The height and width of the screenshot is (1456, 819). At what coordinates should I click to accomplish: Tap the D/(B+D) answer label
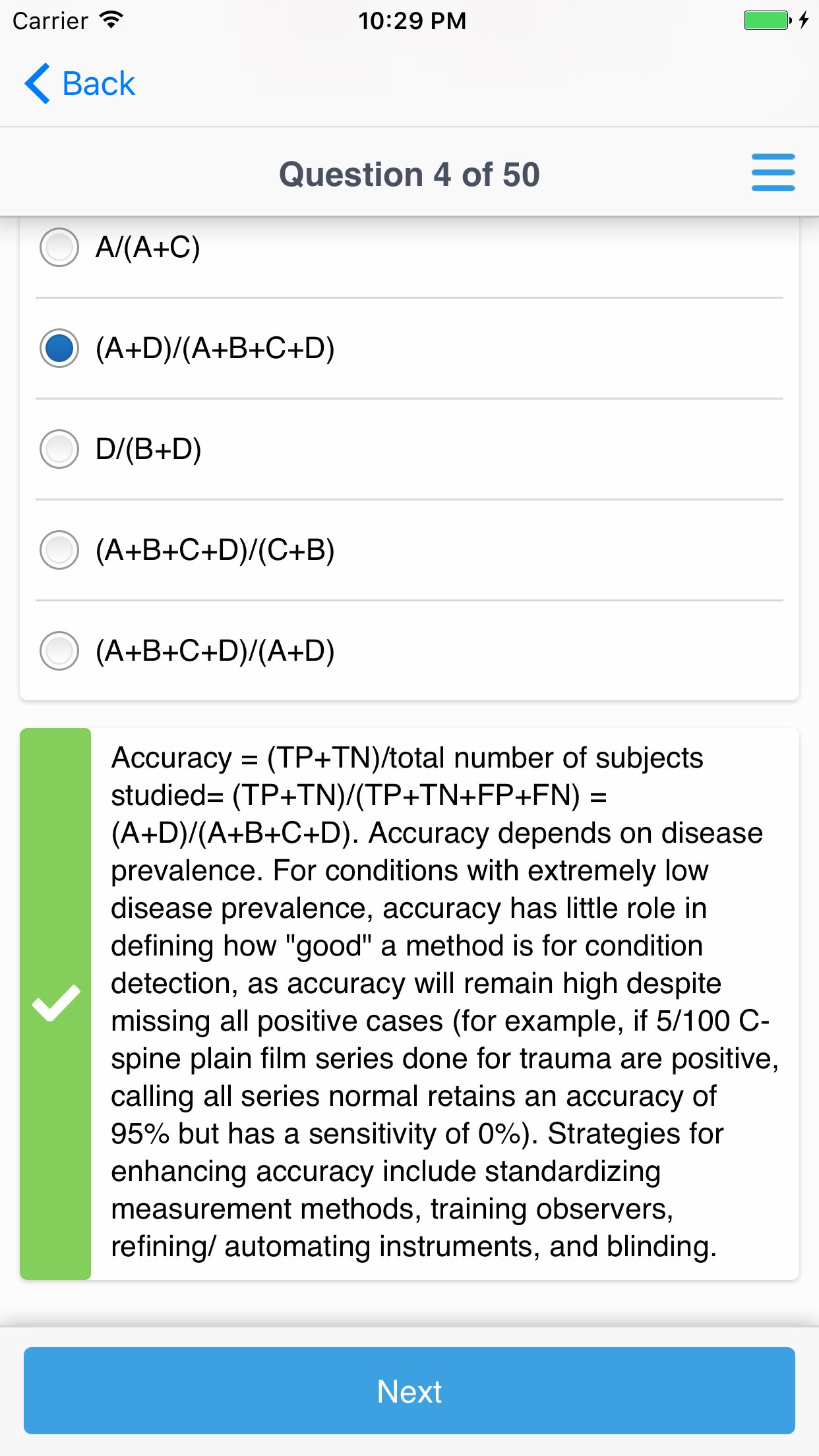pos(148,449)
